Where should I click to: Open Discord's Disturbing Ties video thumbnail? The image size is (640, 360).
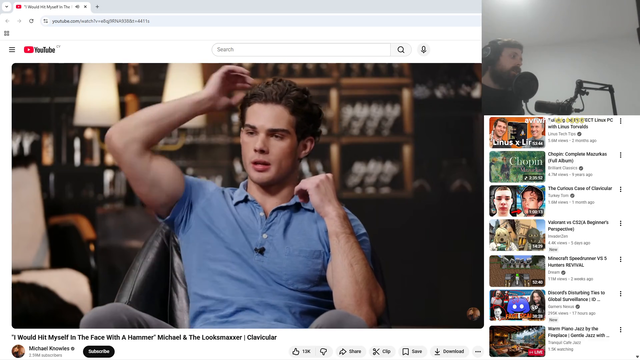(x=517, y=305)
